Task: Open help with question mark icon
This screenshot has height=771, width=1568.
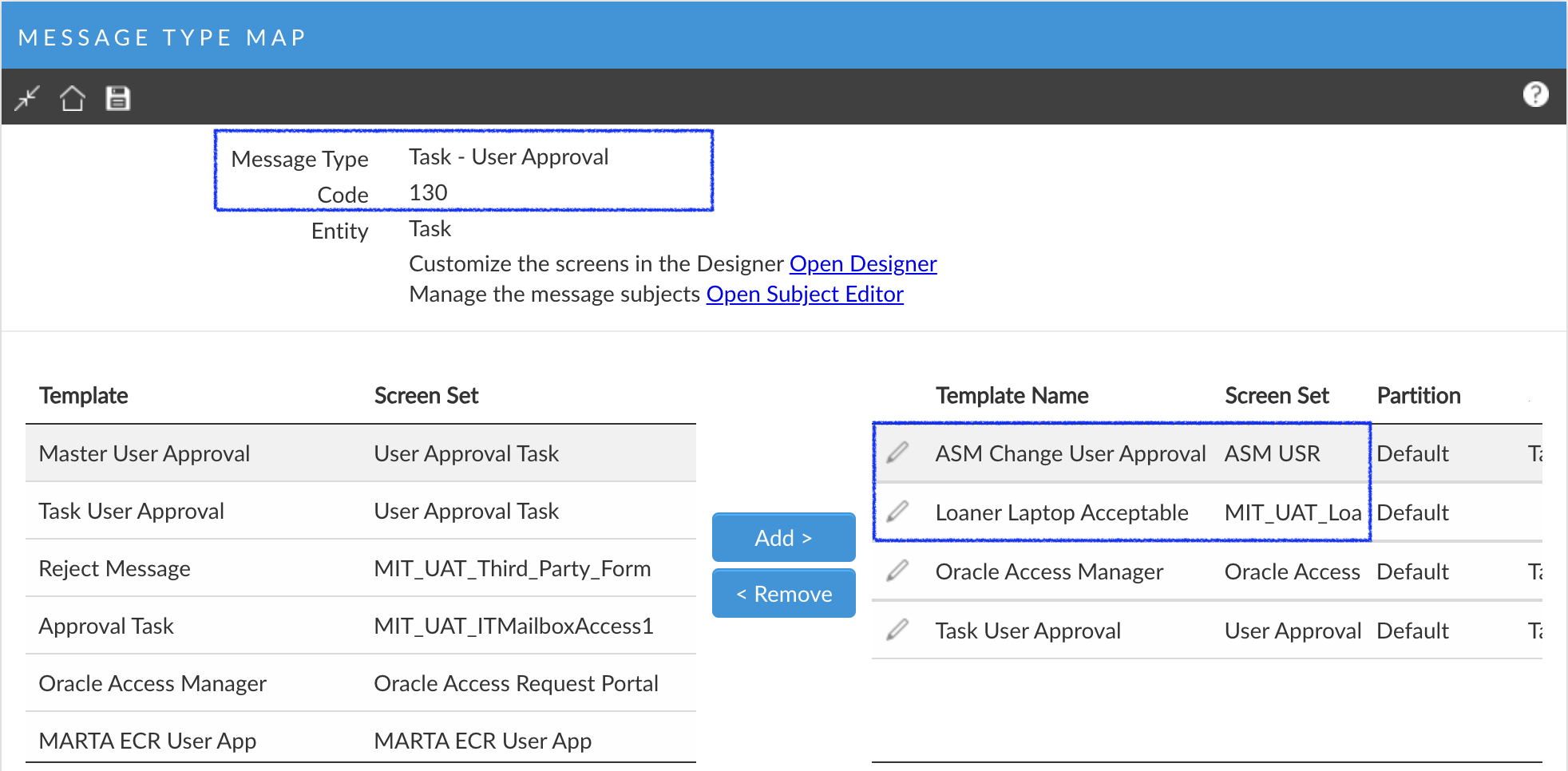Action: 1535,95
